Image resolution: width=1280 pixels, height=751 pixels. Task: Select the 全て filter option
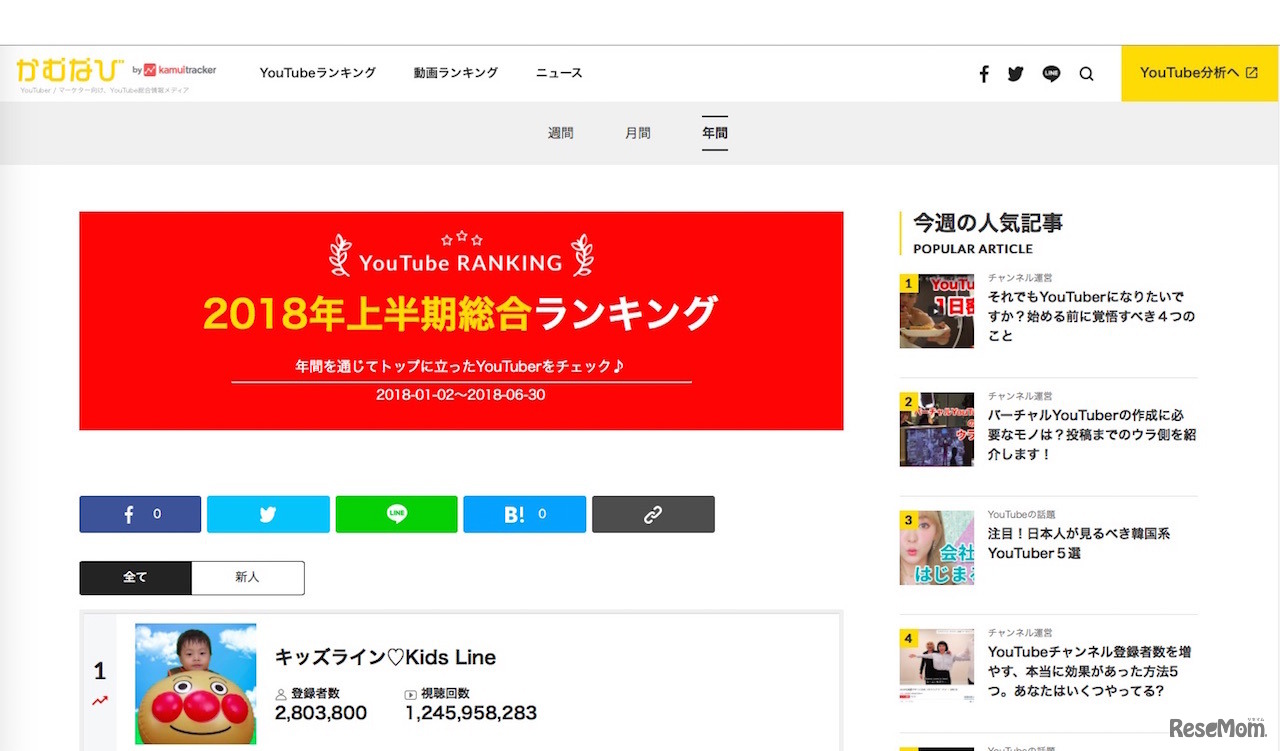pyautogui.click(x=135, y=578)
